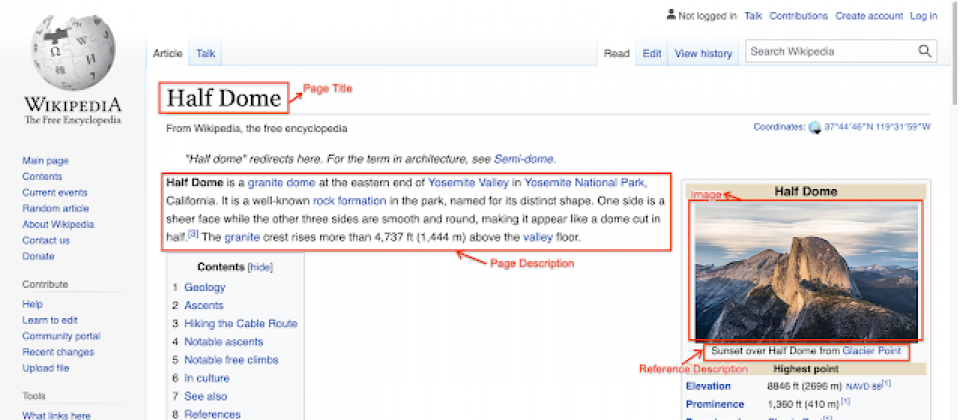Open Community portal link
The image size is (960, 420).
click(x=61, y=336)
